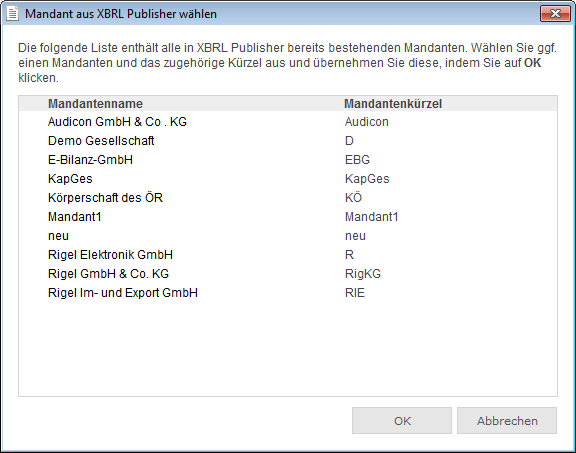576x453 pixels.
Task: Select KapGes in Mandantenname column
Action: tap(70, 179)
